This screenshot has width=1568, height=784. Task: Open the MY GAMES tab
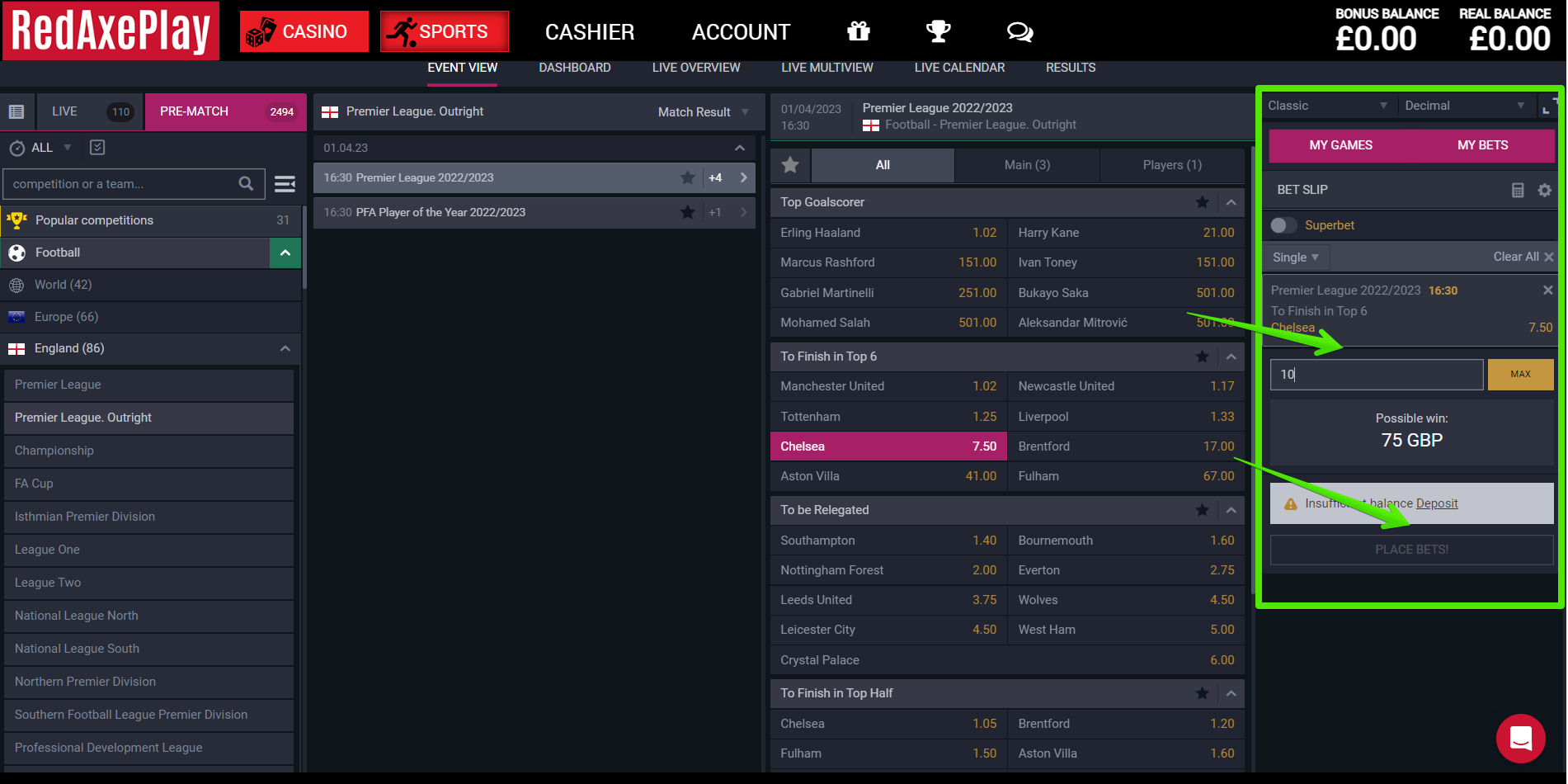coord(1340,145)
